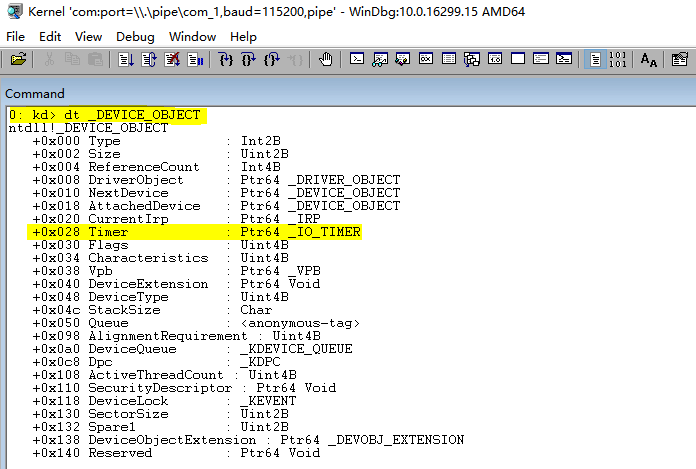
Task: Open the Debug menu
Action: (135, 37)
